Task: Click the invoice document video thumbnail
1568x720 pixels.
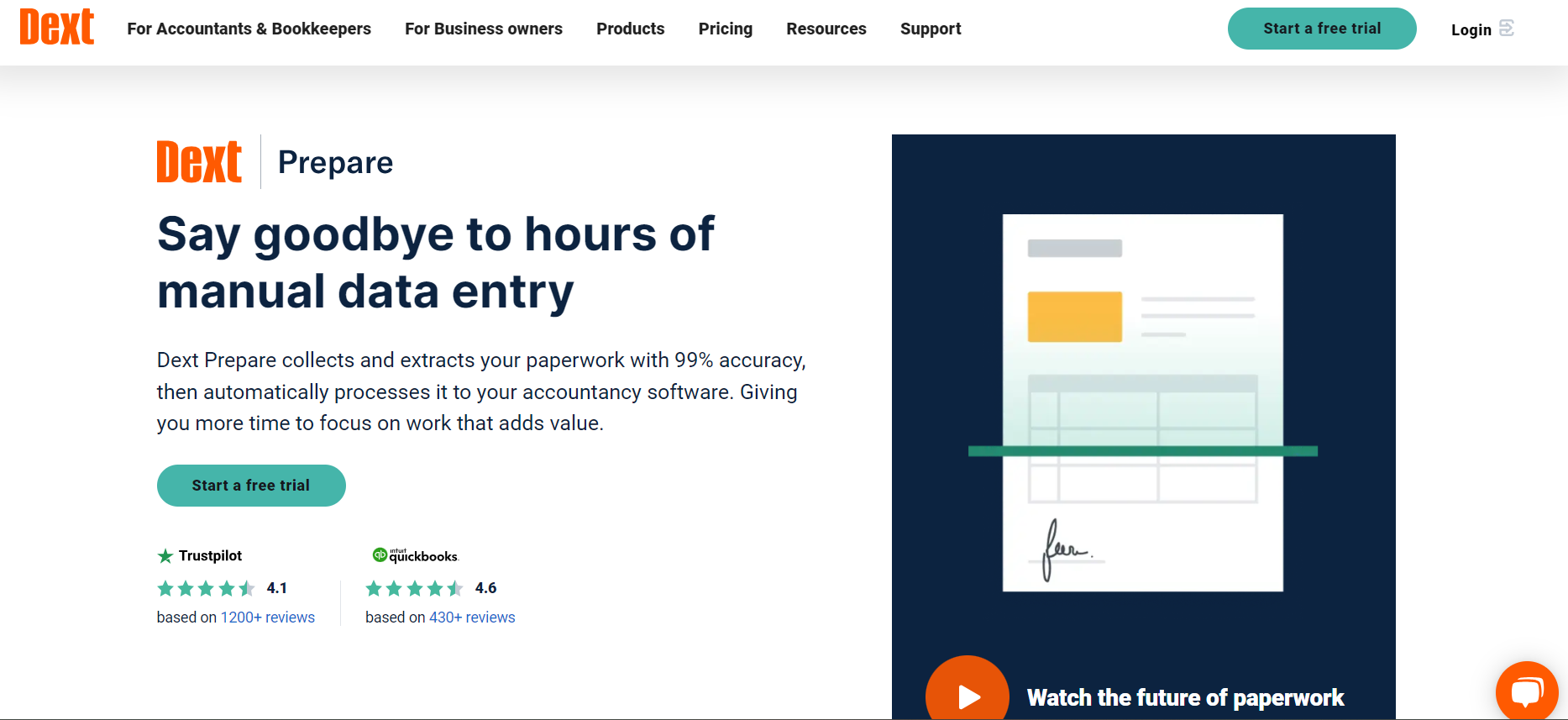Action: tap(1142, 403)
